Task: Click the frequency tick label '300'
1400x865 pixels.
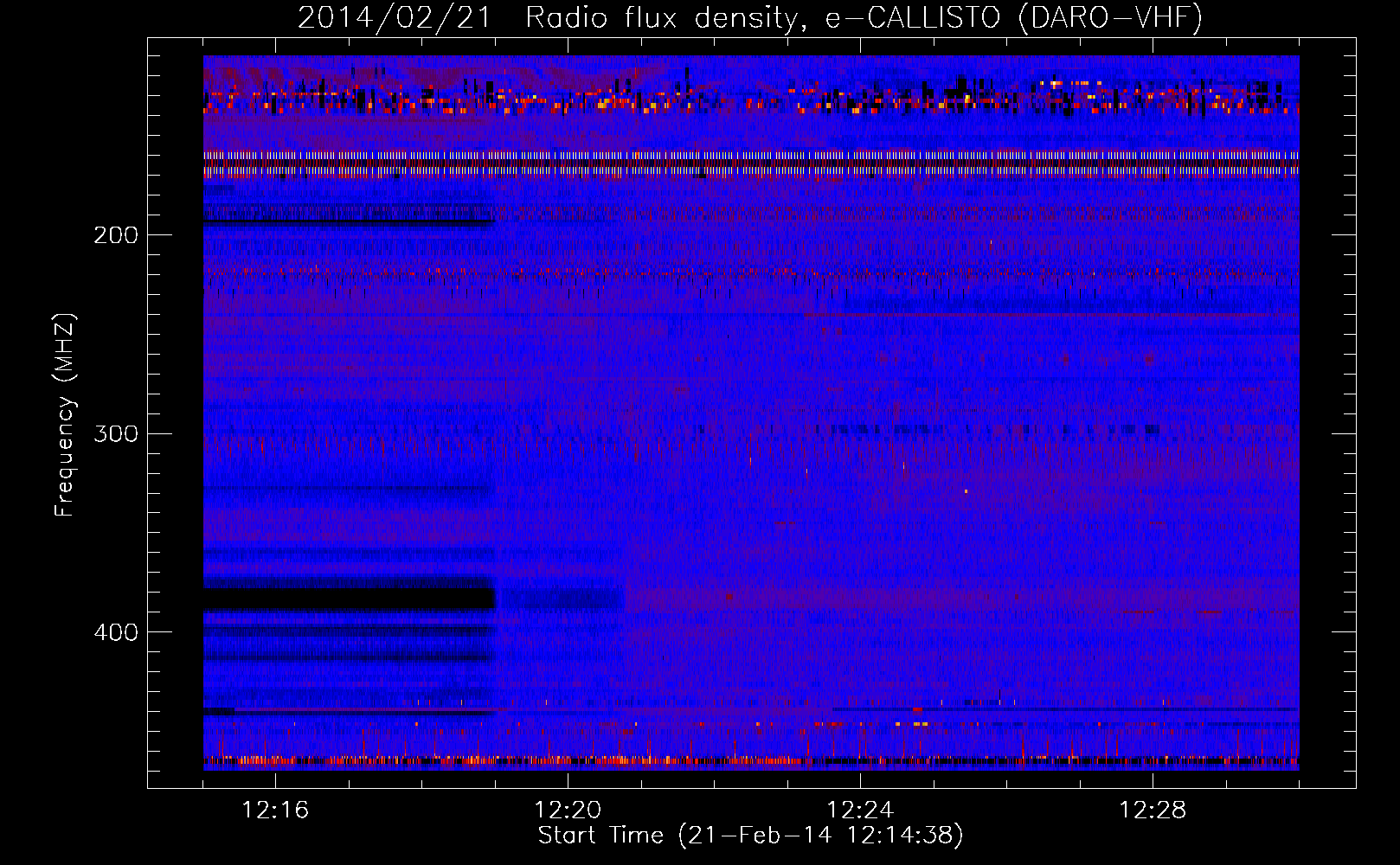Action: (116, 433)
